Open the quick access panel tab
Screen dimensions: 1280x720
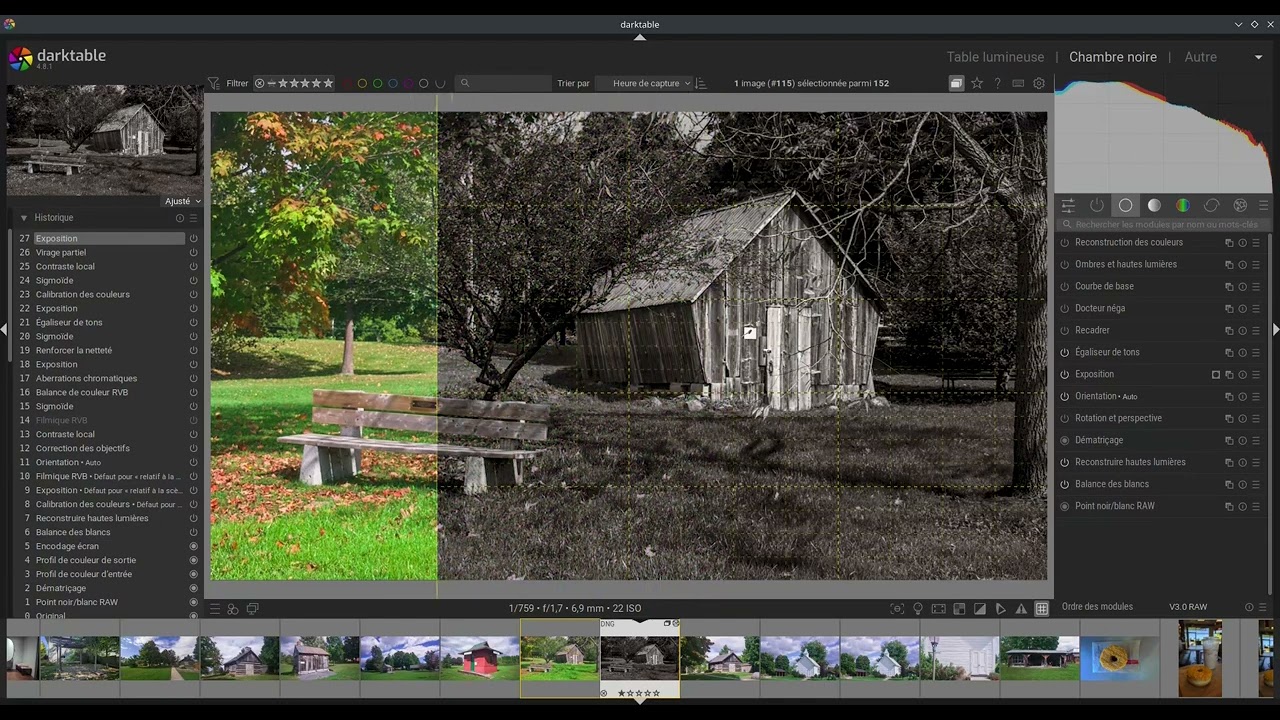pyautogui.click(x=1068, y=205)
